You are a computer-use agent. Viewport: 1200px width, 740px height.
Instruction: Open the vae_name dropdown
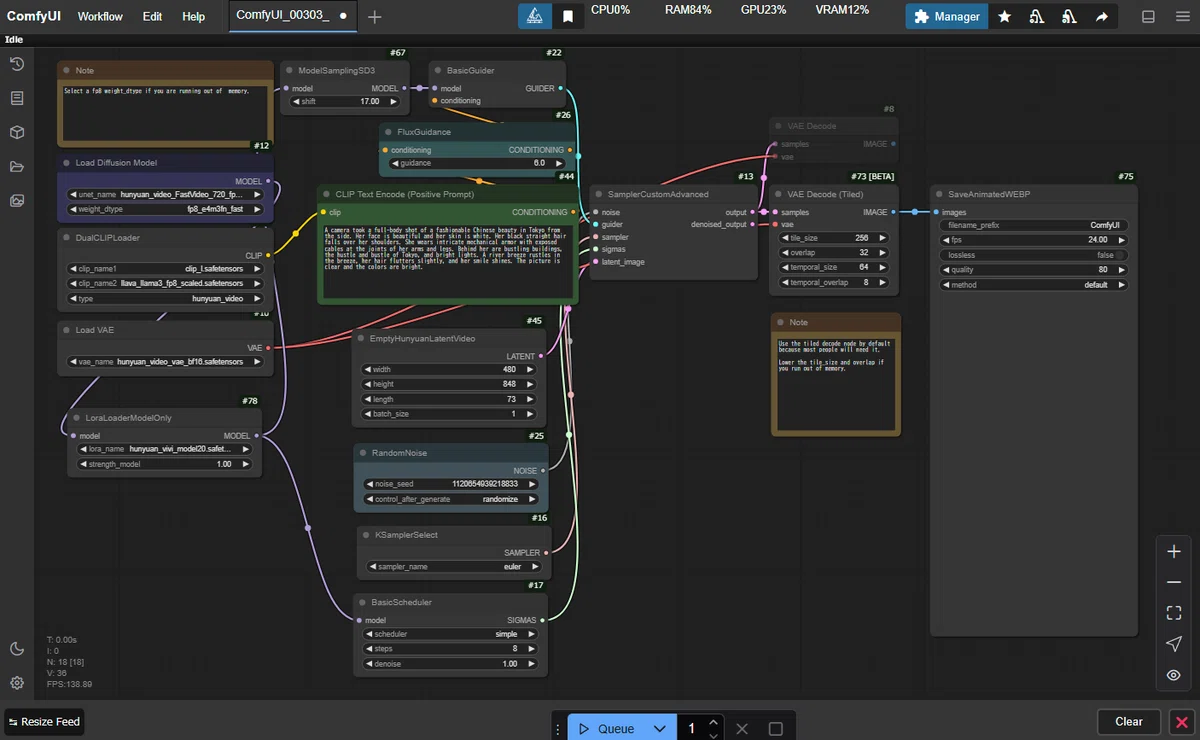166,362
